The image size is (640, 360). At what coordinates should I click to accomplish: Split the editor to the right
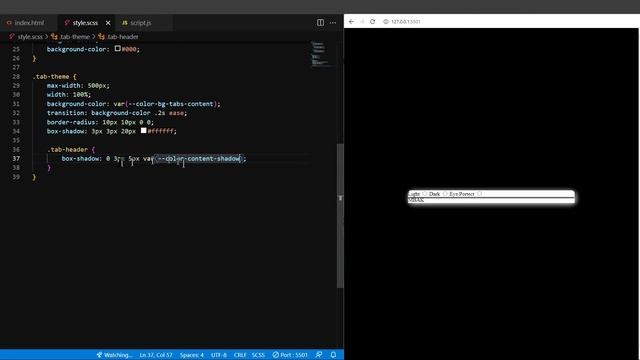coord(320,23)
